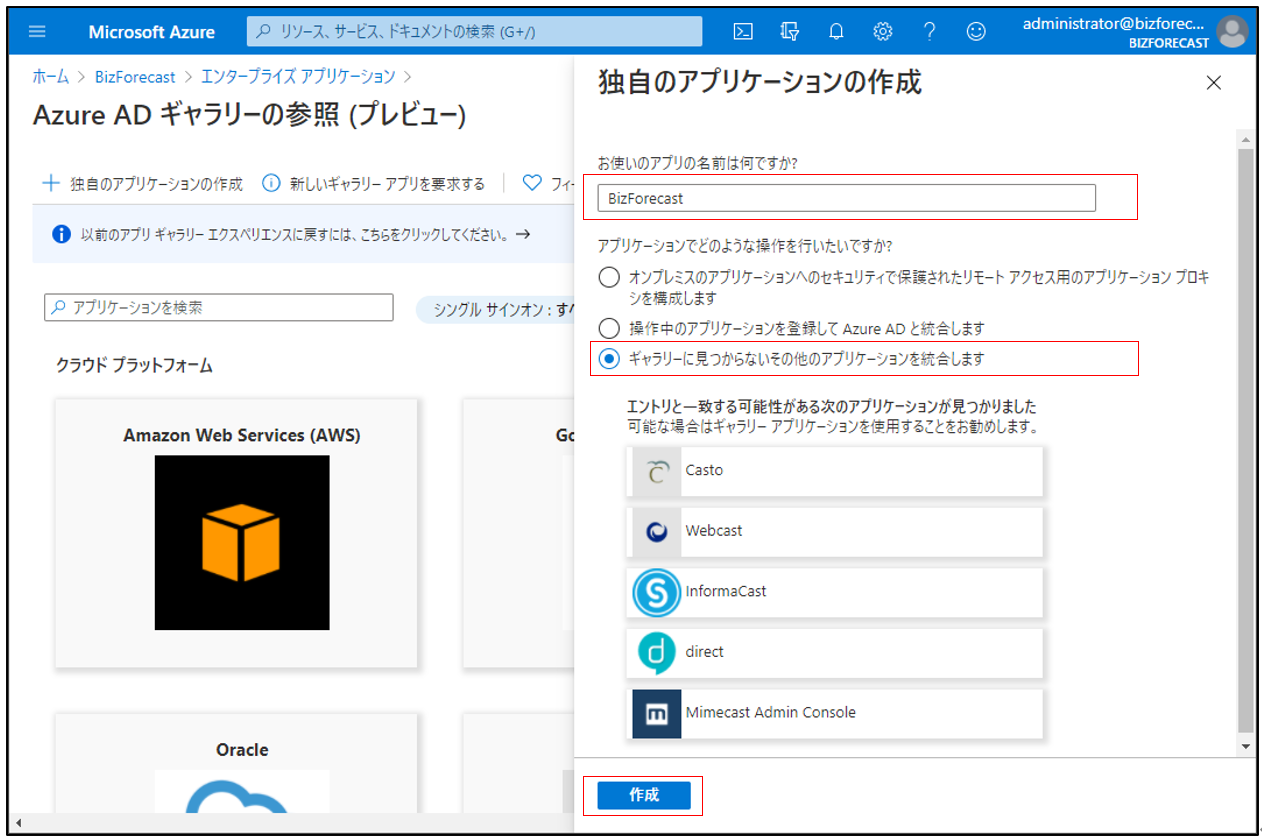Click the feedback smiley icon
This screenshot has width=1262, height=838.
pos(976,32)
